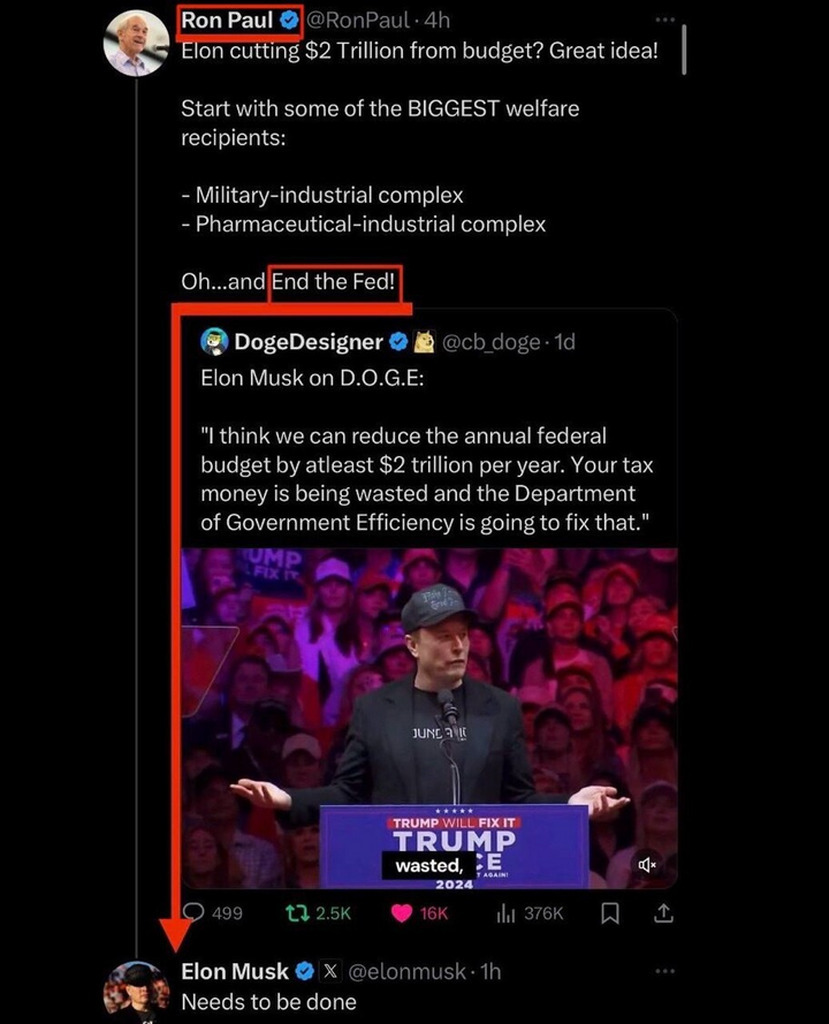Open the more options menu on Ron Paul's tweet
The image size is (829, 1024).
(664, 20)
